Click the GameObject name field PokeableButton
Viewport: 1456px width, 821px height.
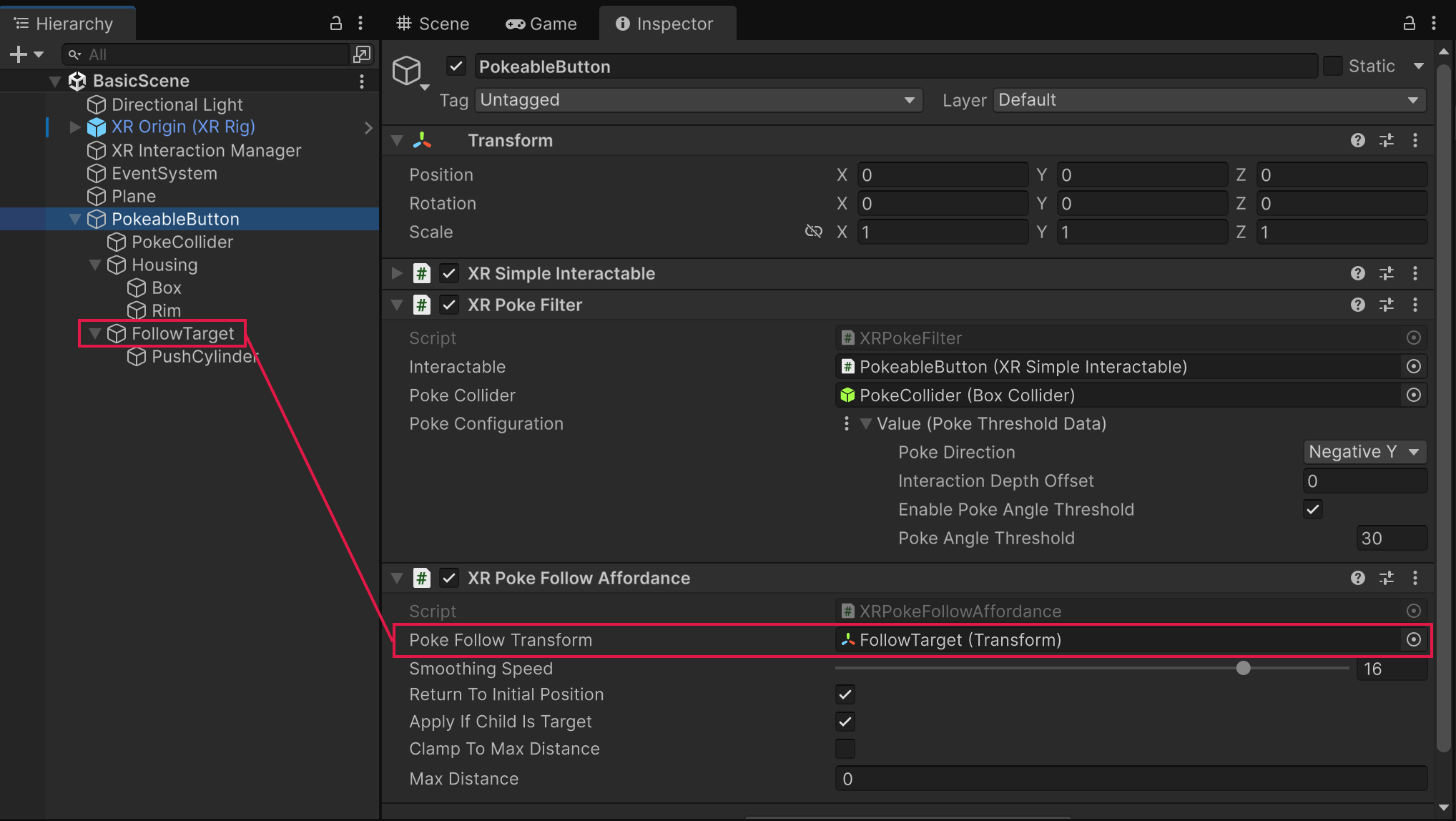pyautogui.click(x=895, y=67)
